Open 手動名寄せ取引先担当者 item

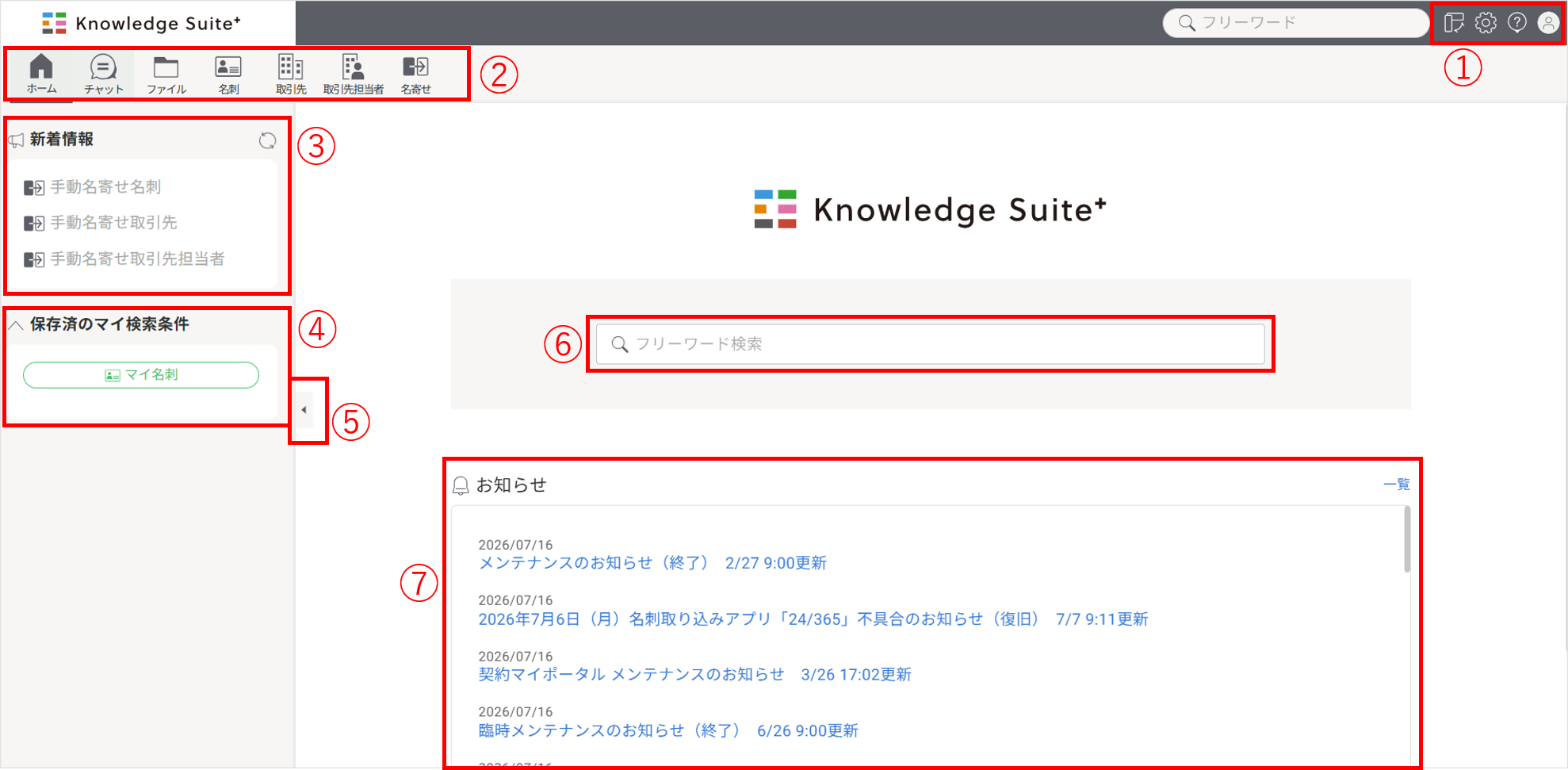pos(137,259)
